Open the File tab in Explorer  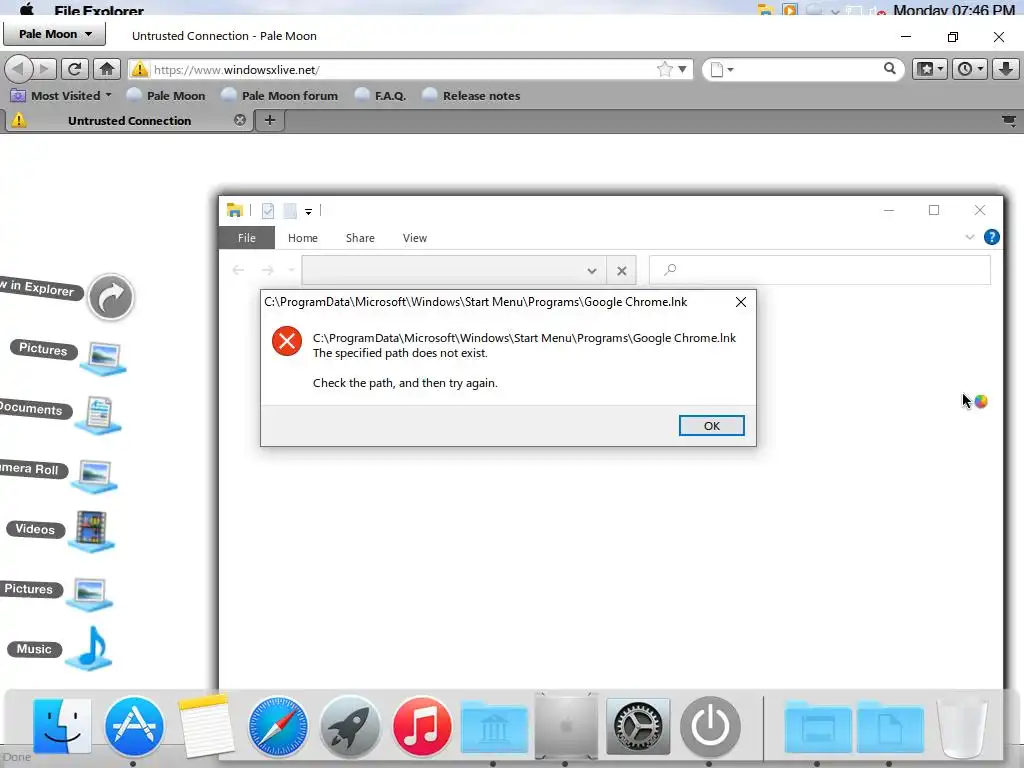pyautogui.click(x=247, y=238)
